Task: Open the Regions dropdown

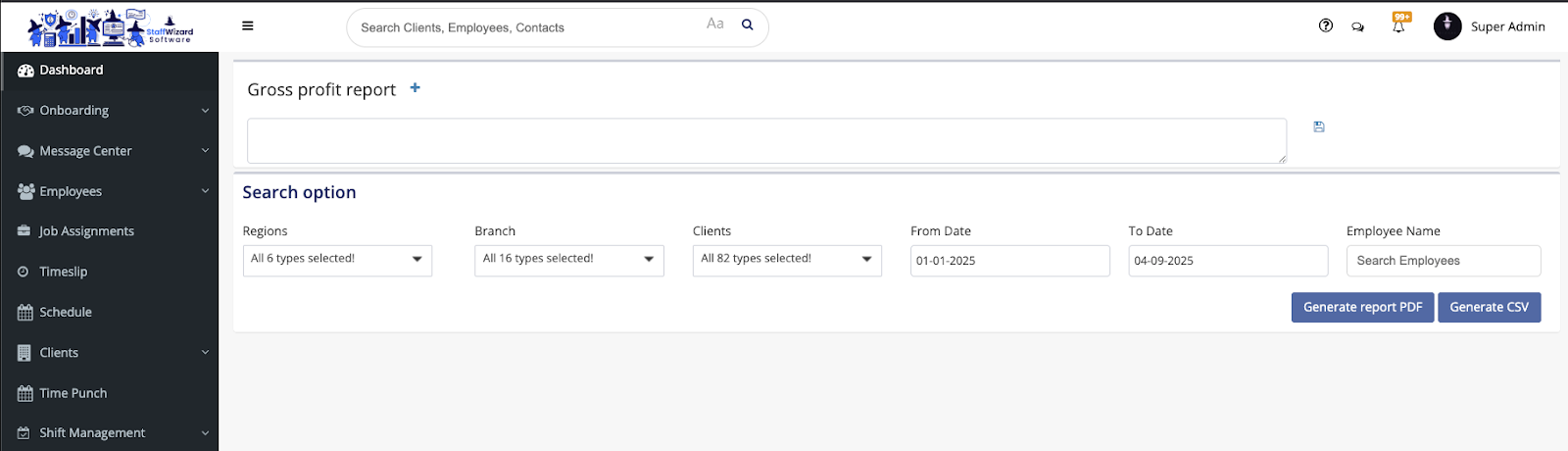Action: click(x=337, y=260)
